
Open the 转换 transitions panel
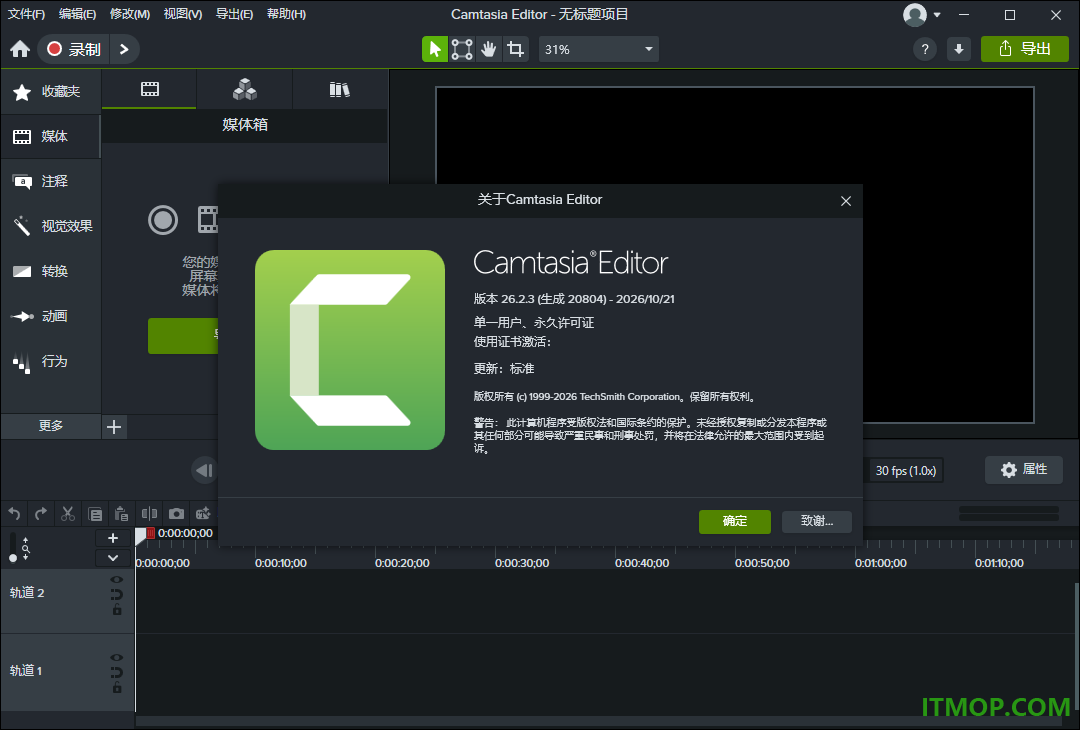pos(51,271)
